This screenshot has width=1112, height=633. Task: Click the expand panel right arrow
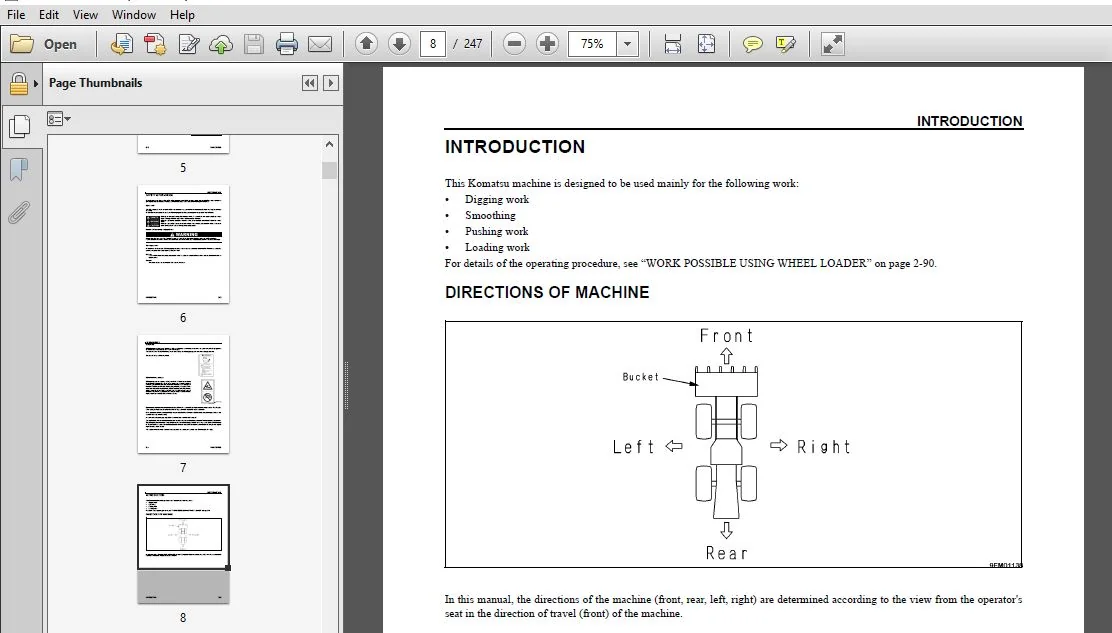coord(330,83)
